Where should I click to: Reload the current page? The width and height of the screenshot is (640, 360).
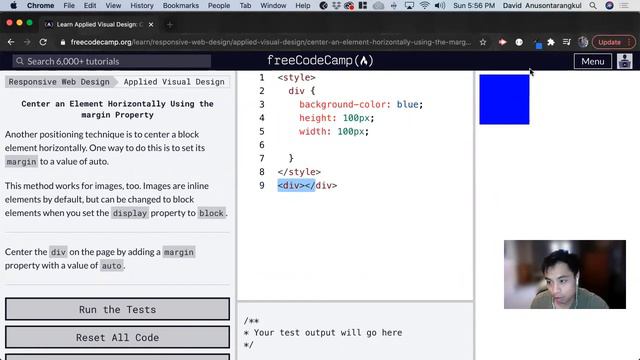[43, 42]
